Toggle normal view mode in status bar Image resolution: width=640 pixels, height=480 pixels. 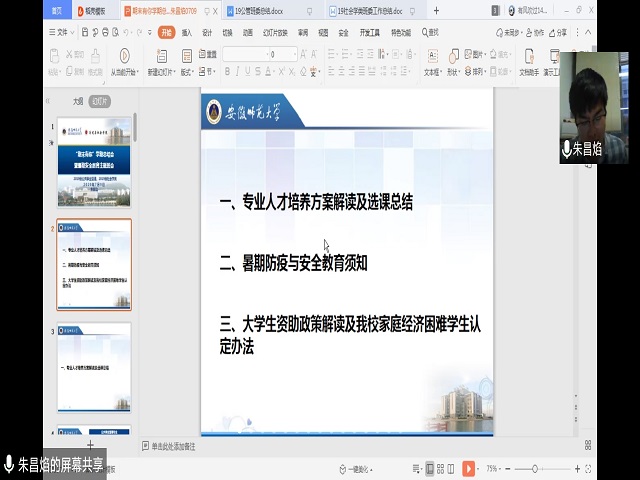tap(430, 468)
